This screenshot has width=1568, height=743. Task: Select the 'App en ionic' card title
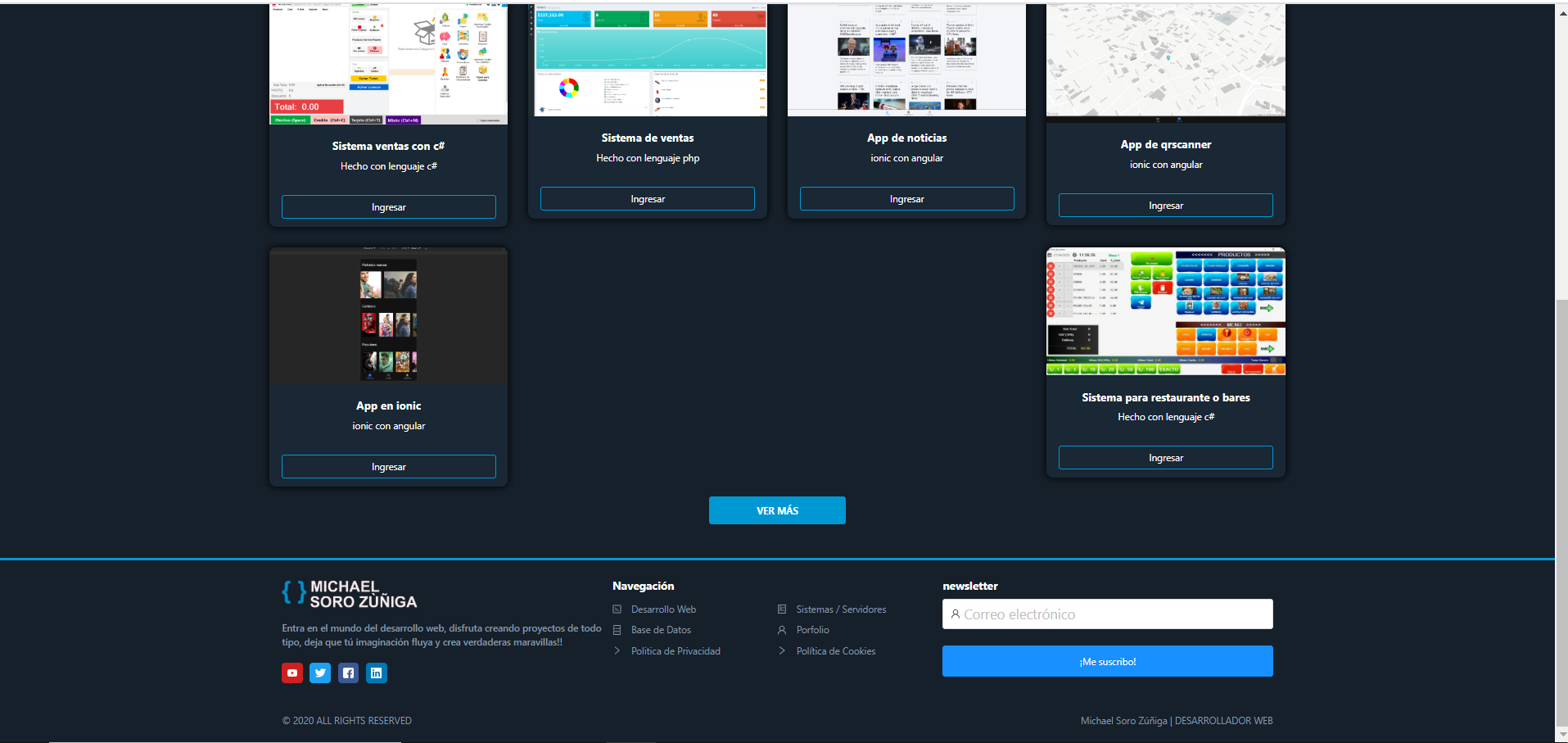pos(389,405)
